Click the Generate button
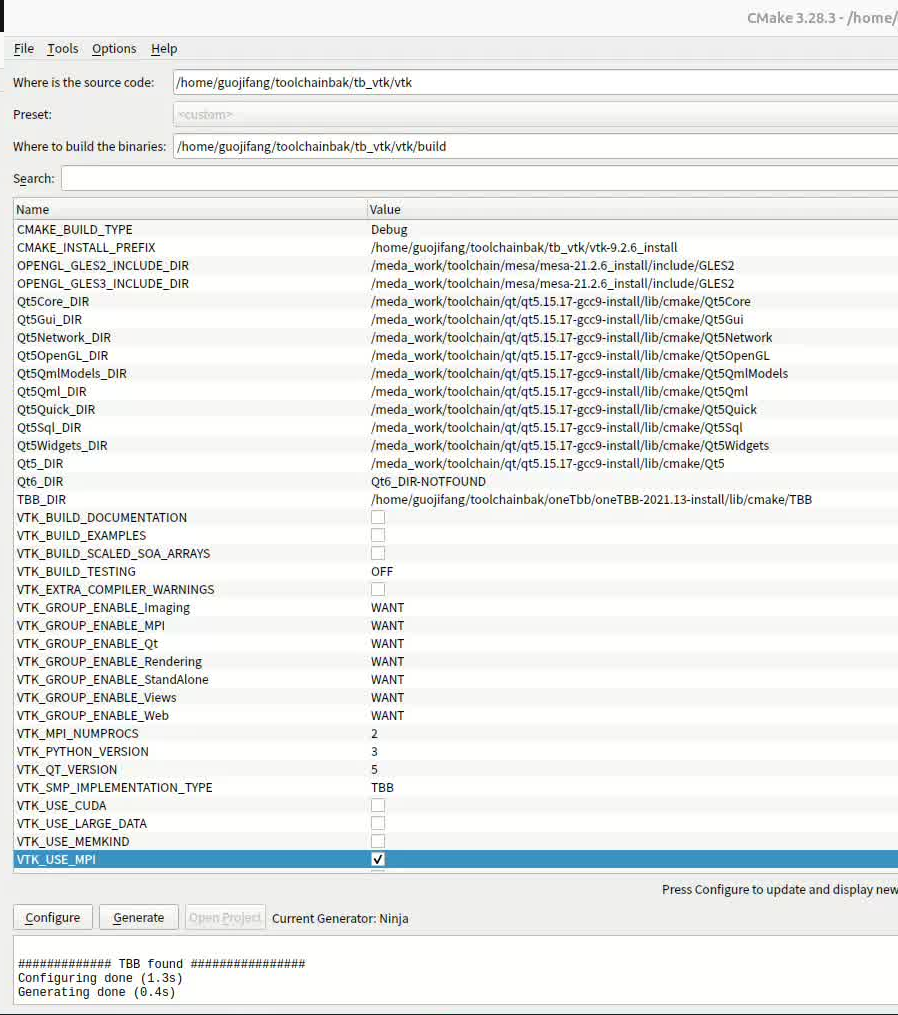This screenshot has height=1015, width=898. pyautogui.click(x=138, y=917)
